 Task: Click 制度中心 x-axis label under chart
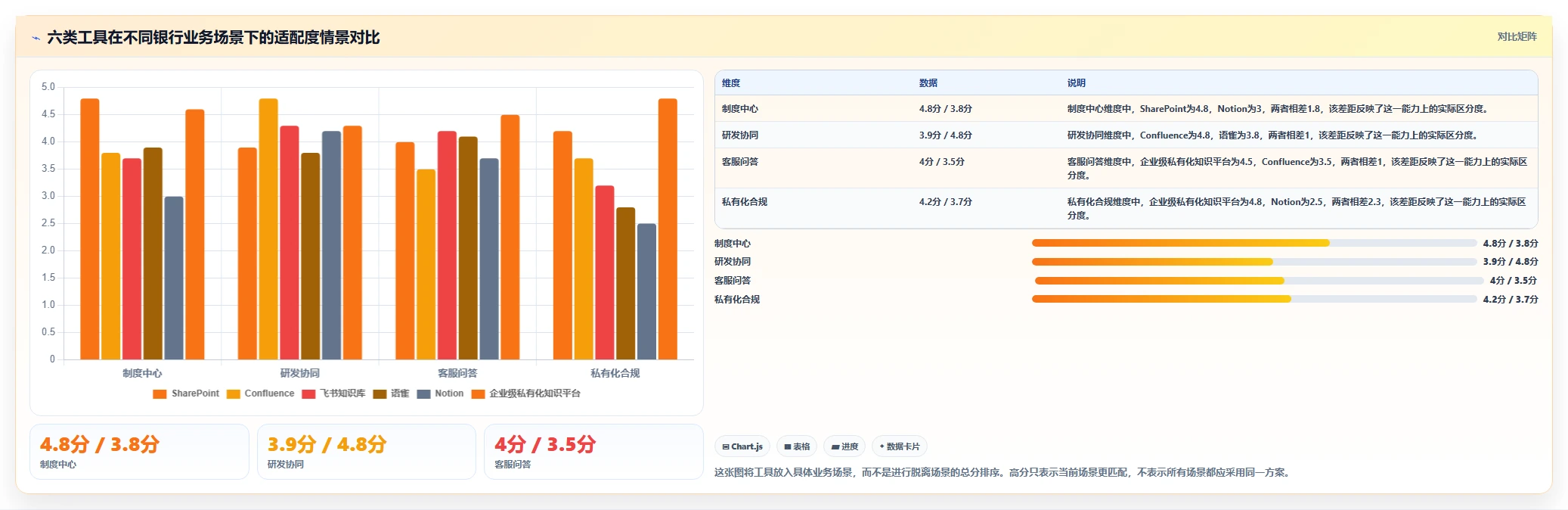click(142, 373)
